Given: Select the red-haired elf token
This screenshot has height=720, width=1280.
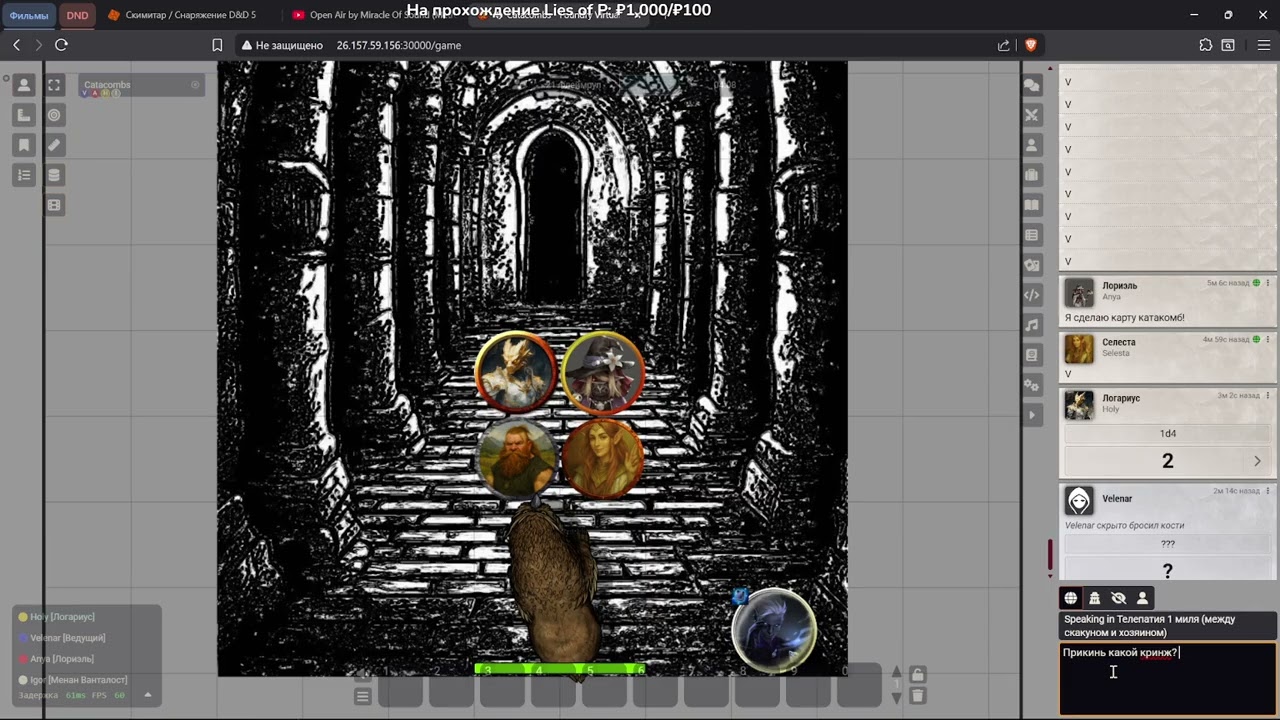Looking at the screenshot, I should coord(603,457).
